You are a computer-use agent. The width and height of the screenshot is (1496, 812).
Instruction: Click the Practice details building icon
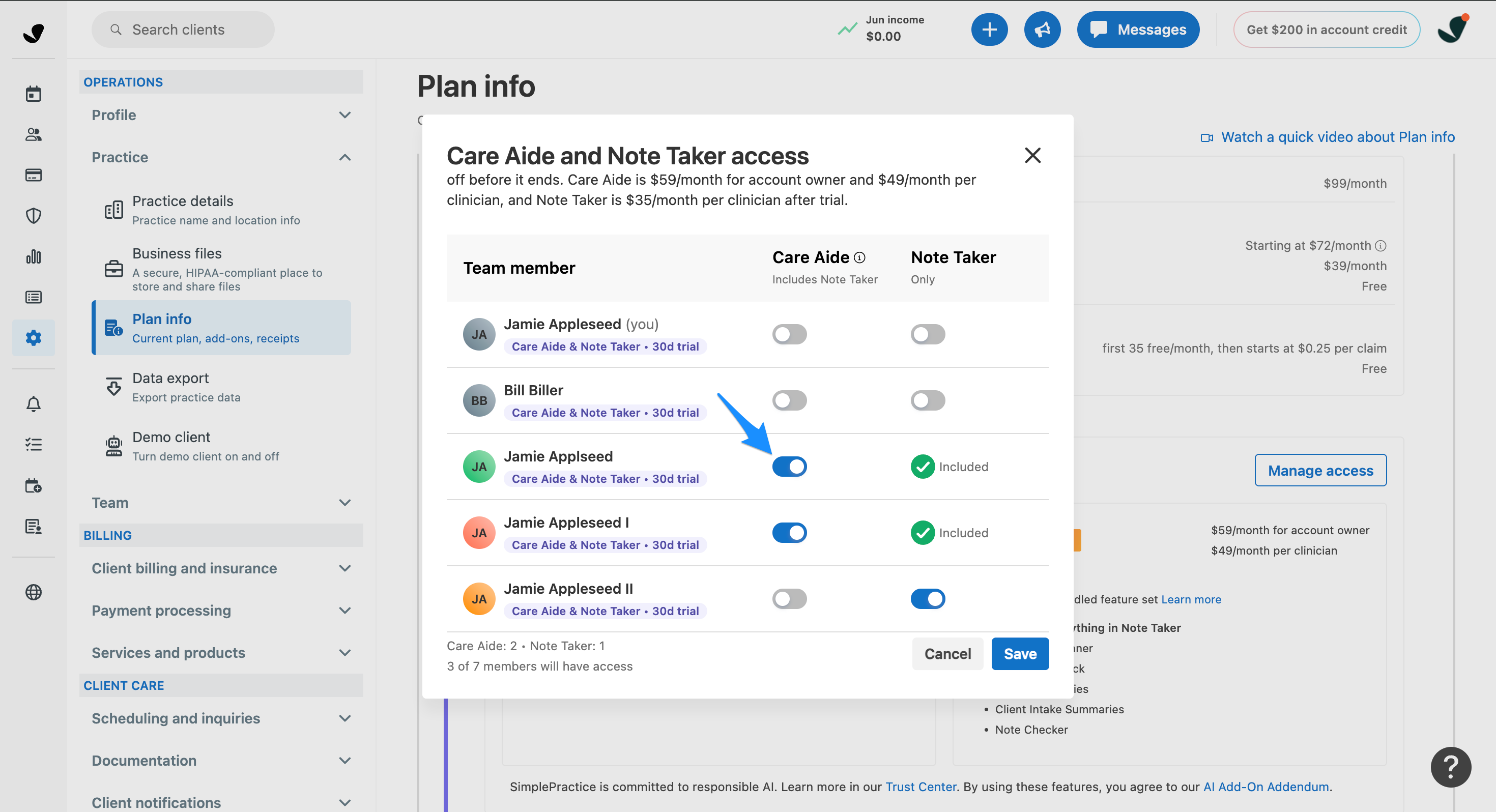pyautogui.click(x=114, y=210)
